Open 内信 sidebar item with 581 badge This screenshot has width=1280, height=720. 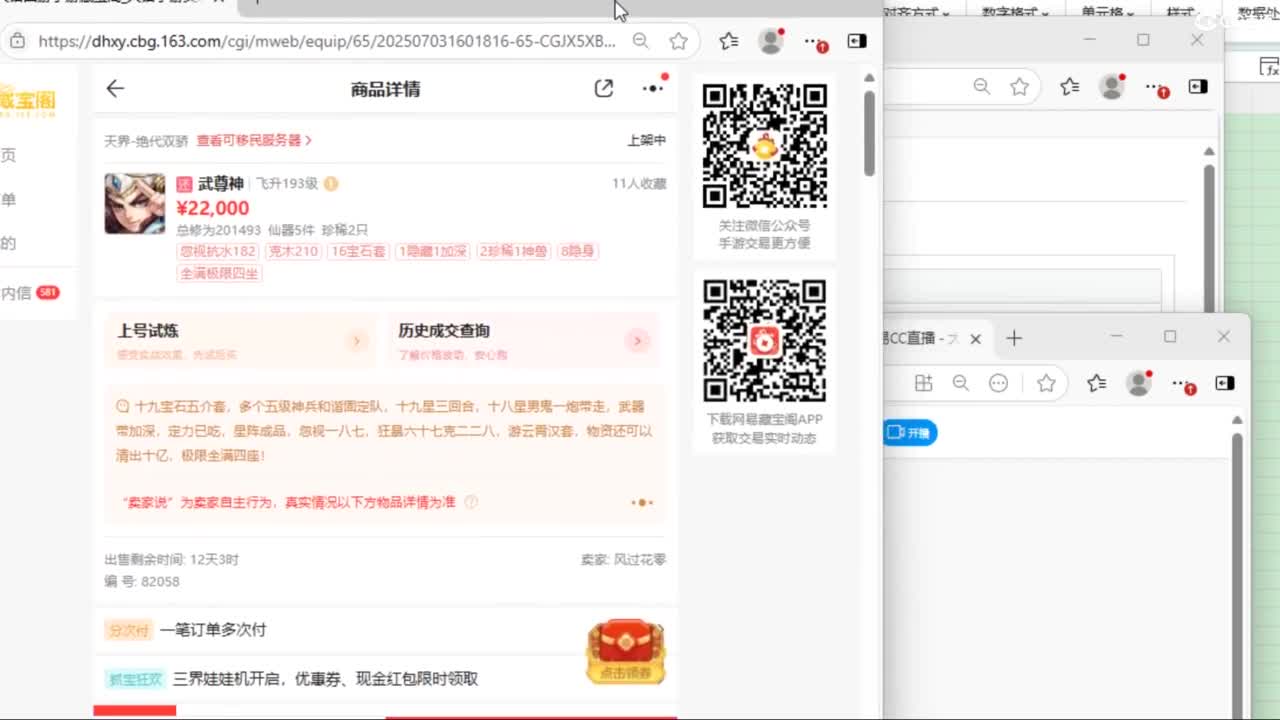click(x=30, y=293)
